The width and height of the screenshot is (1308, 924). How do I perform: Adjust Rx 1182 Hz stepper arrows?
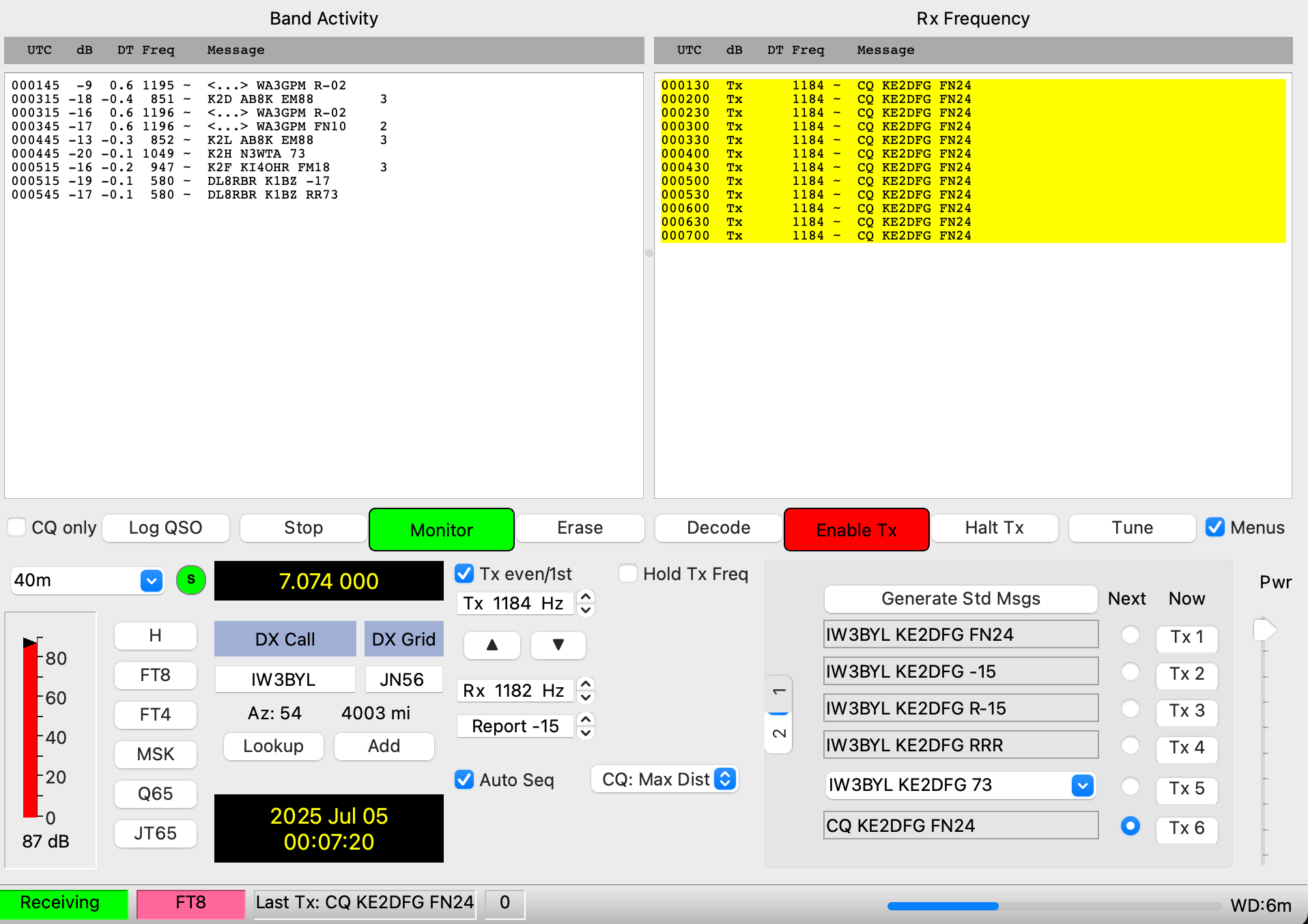[x=586, y=691]
